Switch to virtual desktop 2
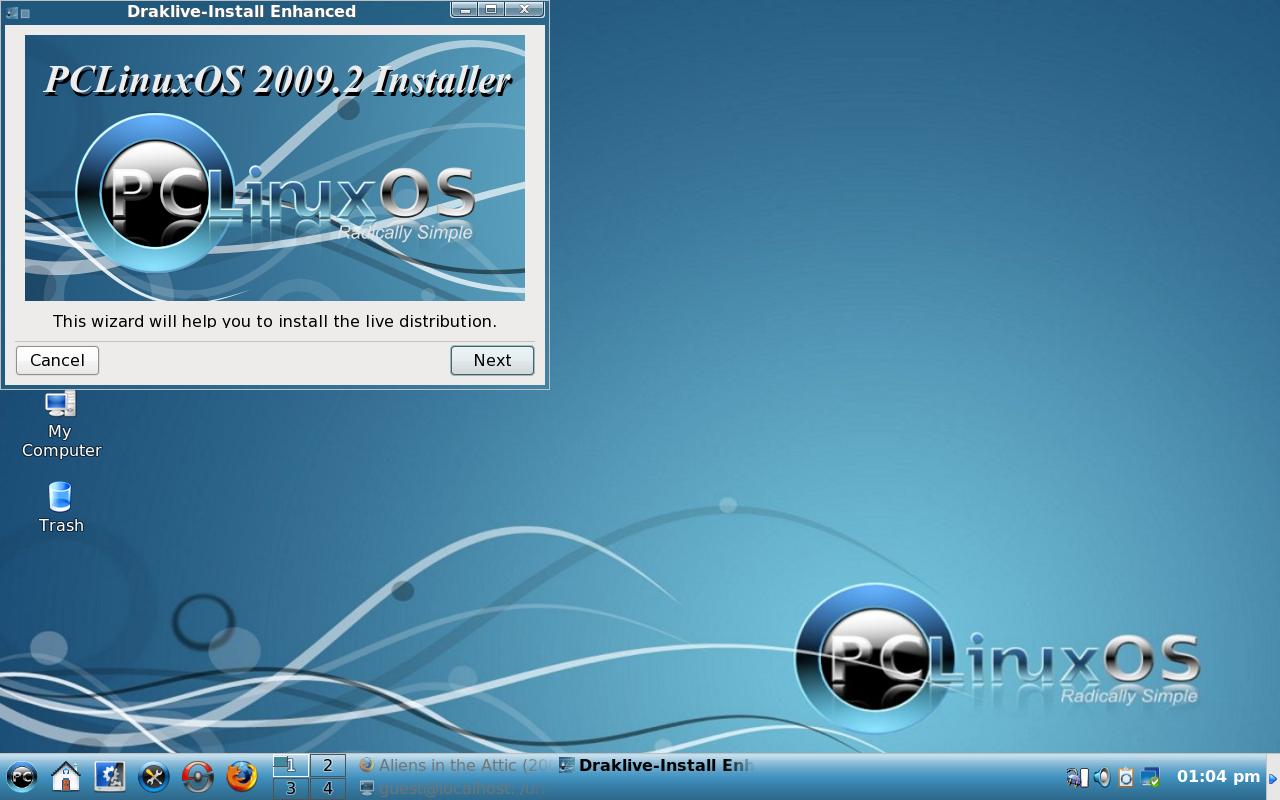The image size is (1280, 800). (x=328, y=765)
